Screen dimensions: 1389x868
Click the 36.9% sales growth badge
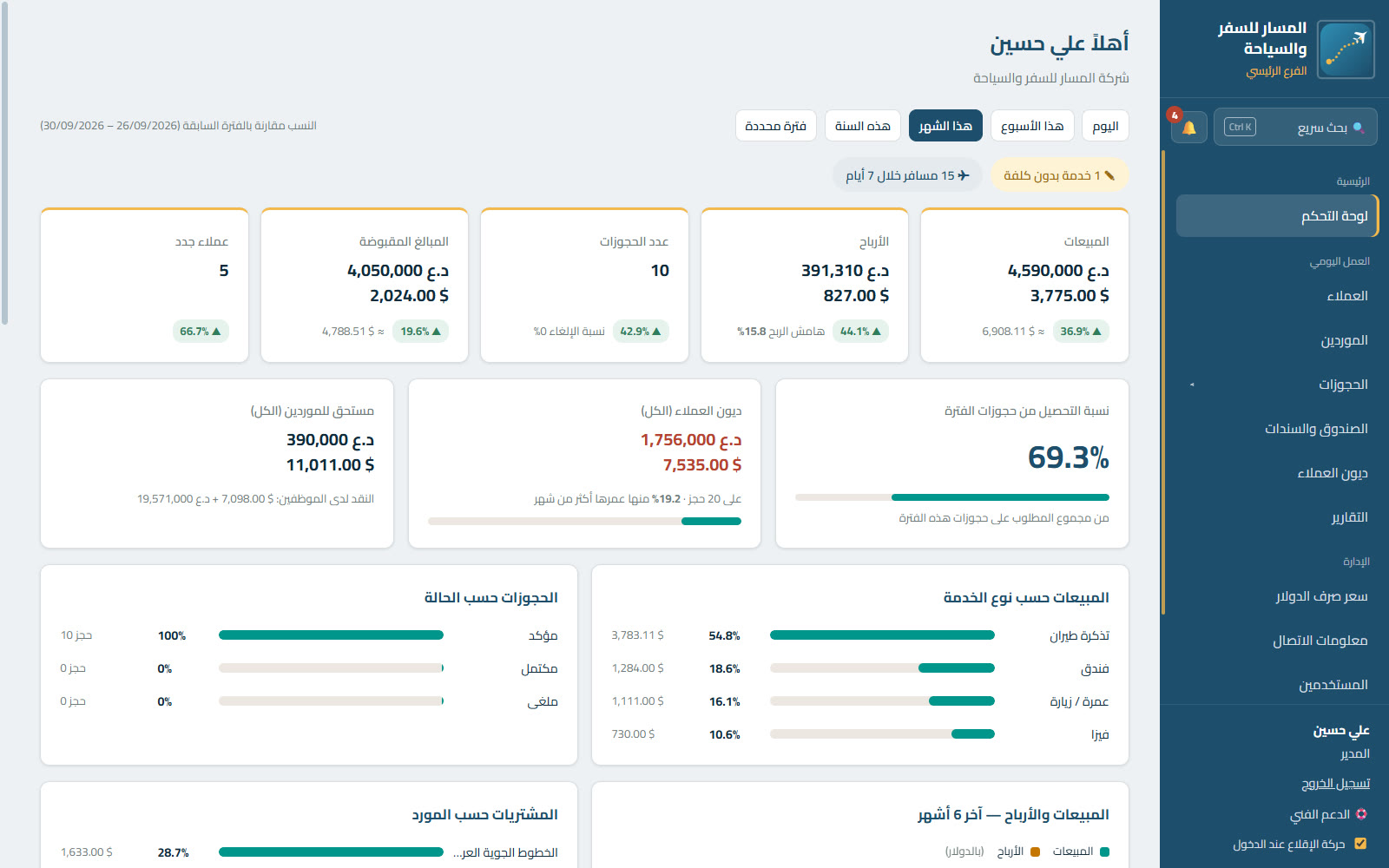[1081, 331]
